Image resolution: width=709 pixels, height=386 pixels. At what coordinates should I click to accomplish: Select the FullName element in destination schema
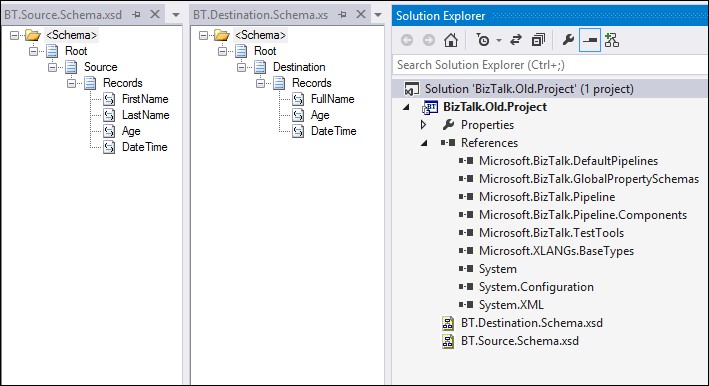pos(332,99)
